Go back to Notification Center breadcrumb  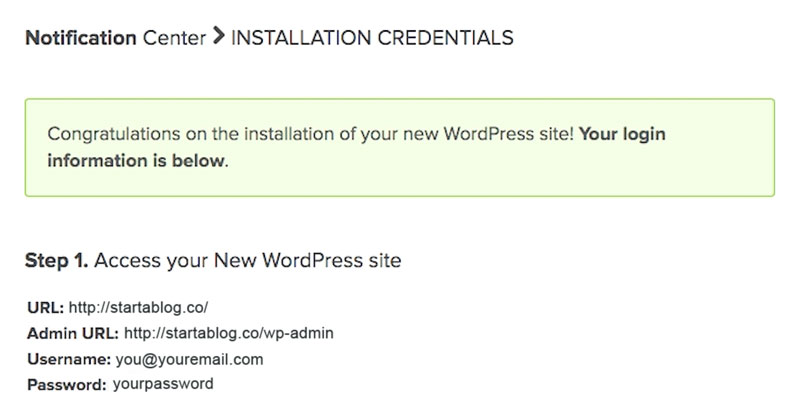tap(115, 38)
